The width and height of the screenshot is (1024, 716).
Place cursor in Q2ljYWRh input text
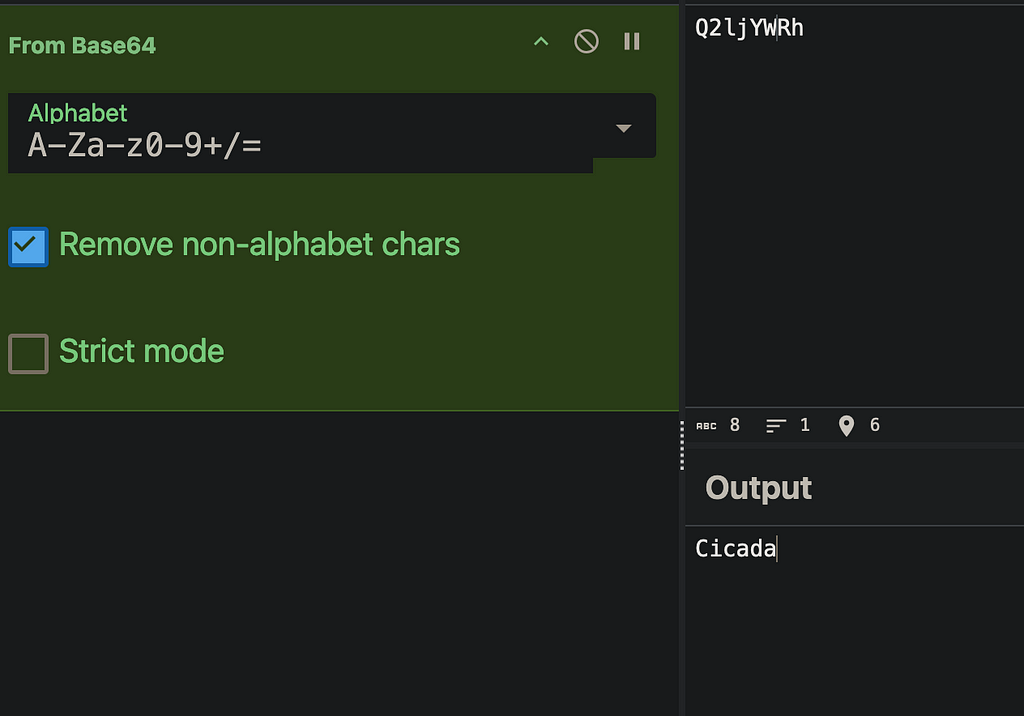749,28
